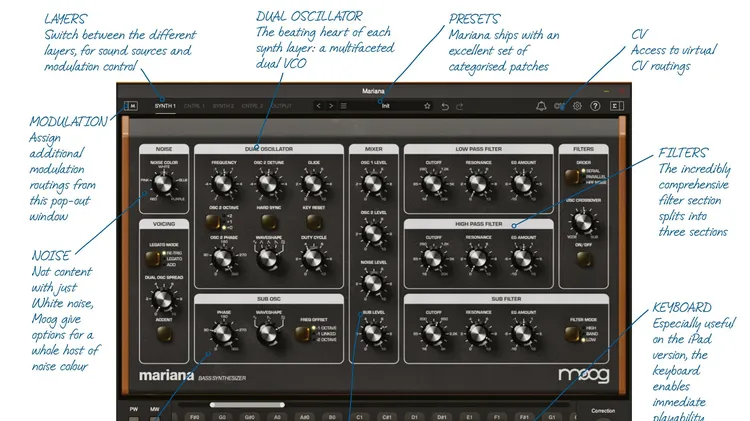Click the undo arrow icon
The image size is (750, 421).
445,106
